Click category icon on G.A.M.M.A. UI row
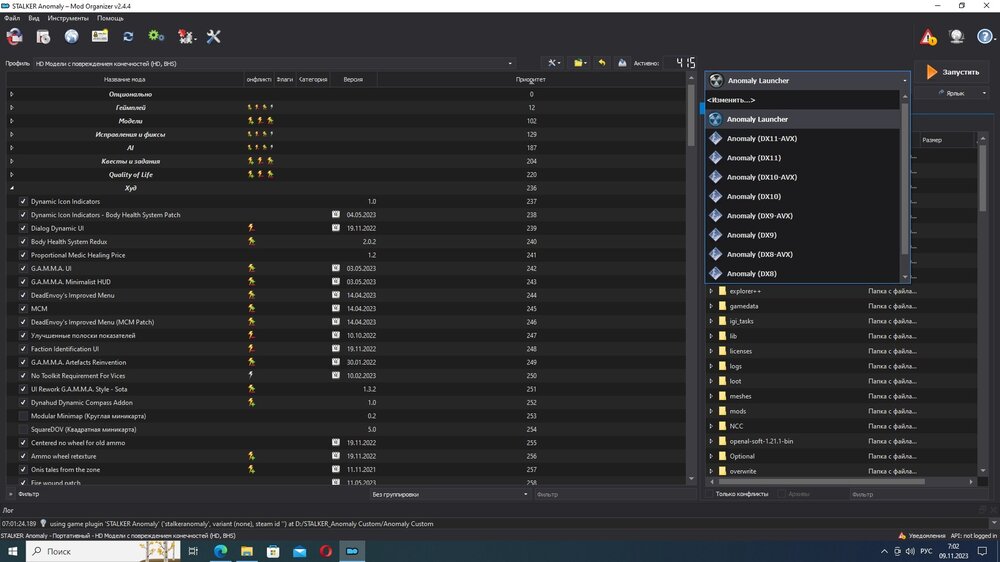1000x562 pixels. 335,268
